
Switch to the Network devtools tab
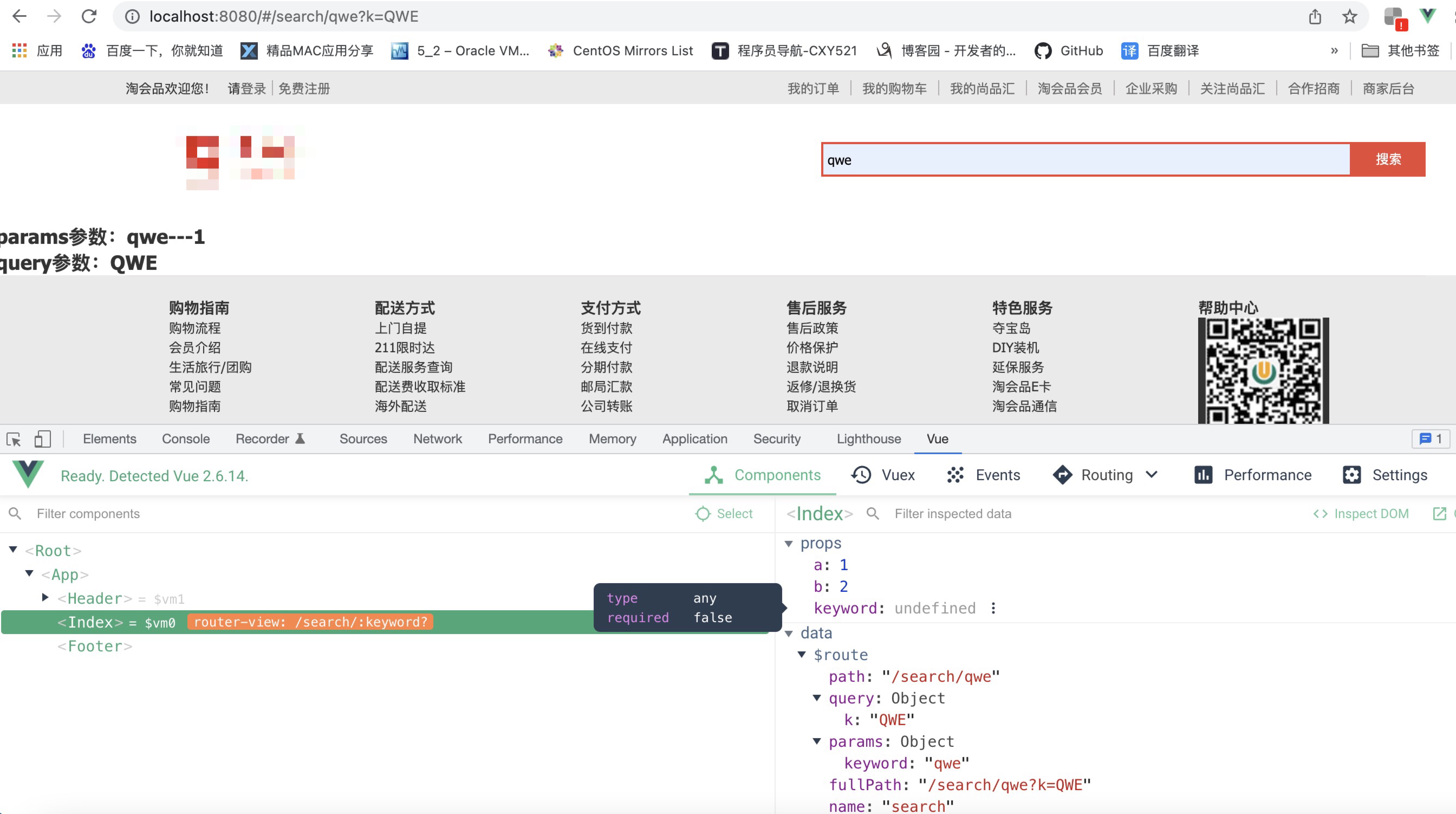[x=437, y=439]
